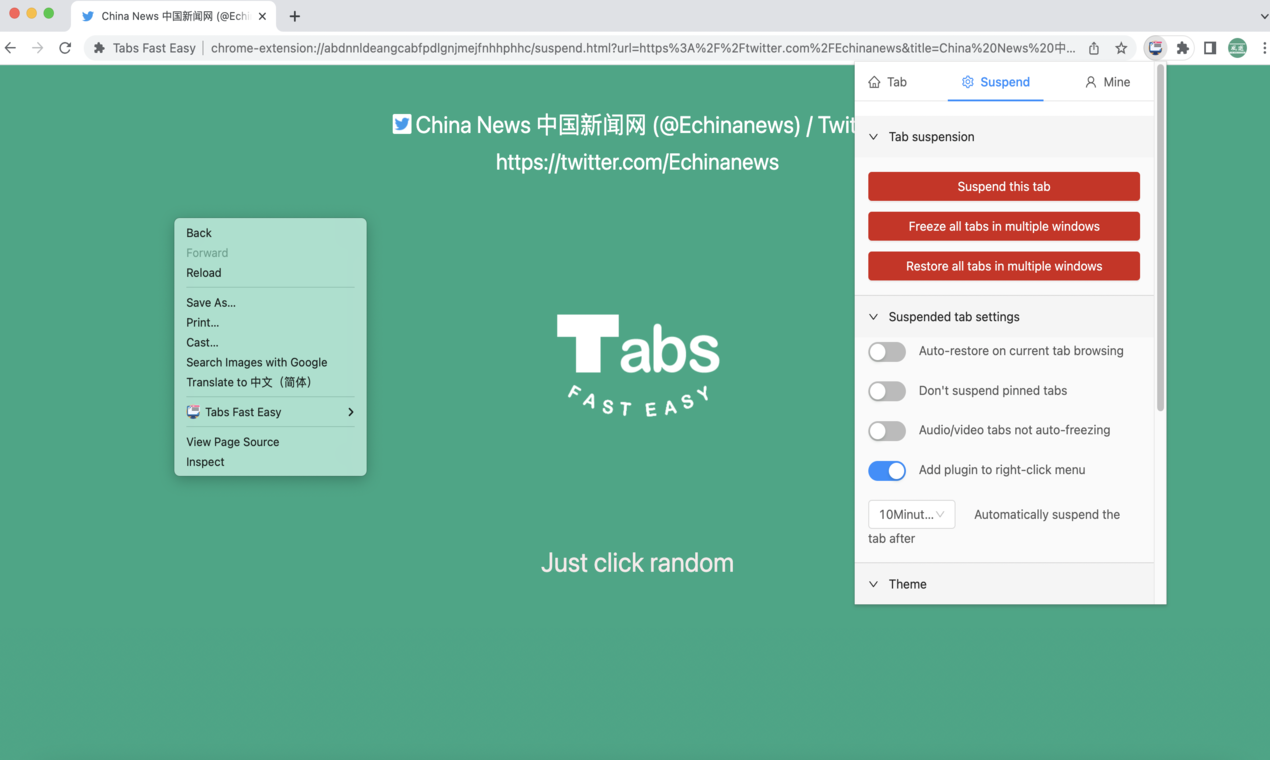Click Suspend this tab button

pos(1004,187)
